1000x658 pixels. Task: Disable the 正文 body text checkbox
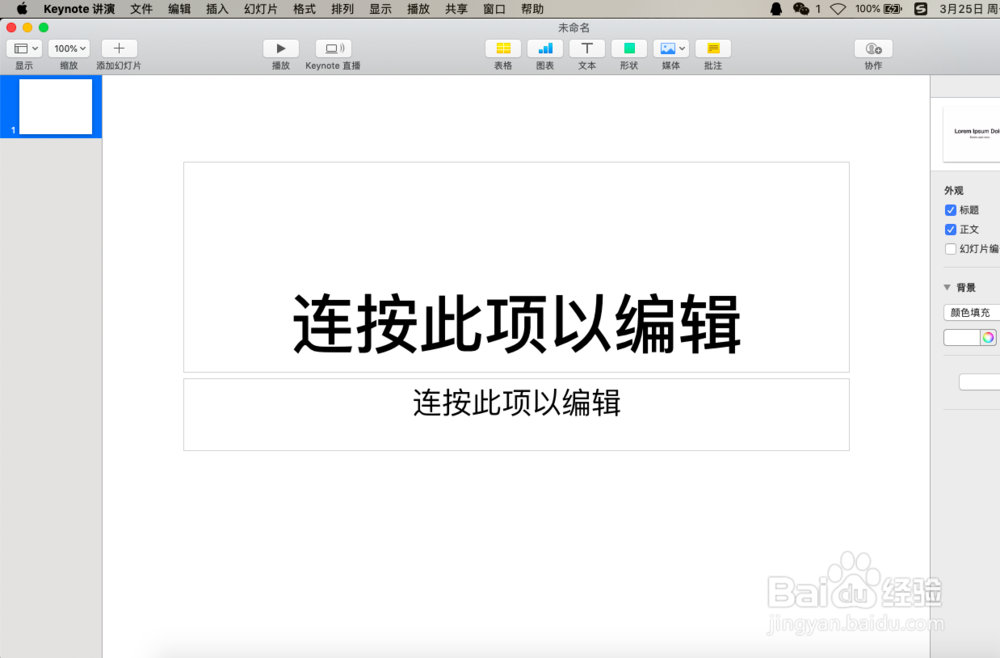click(951, 229)
